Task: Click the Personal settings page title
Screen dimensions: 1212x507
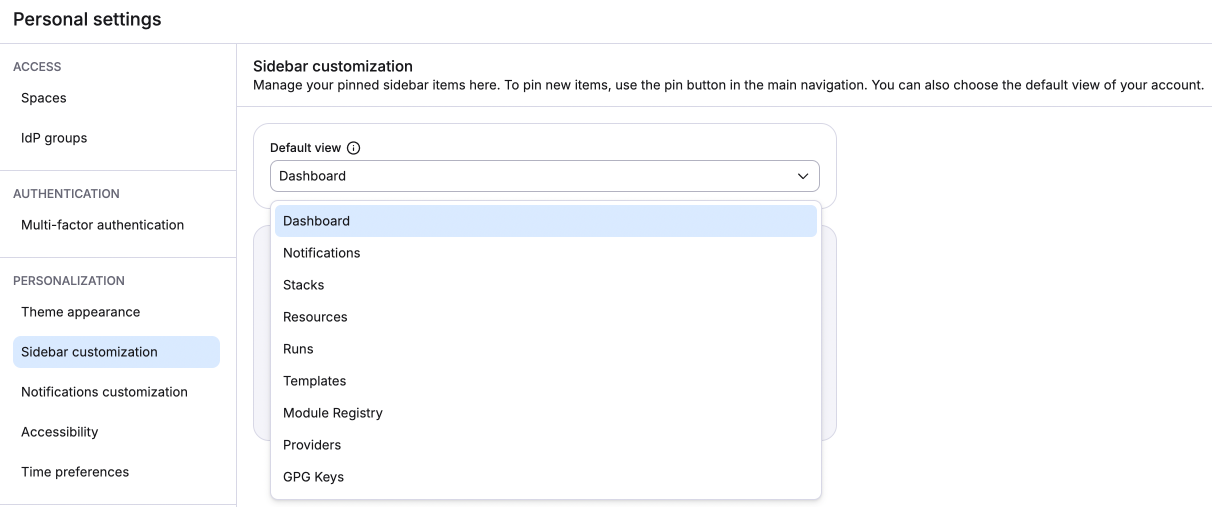Action: point(87,19)
